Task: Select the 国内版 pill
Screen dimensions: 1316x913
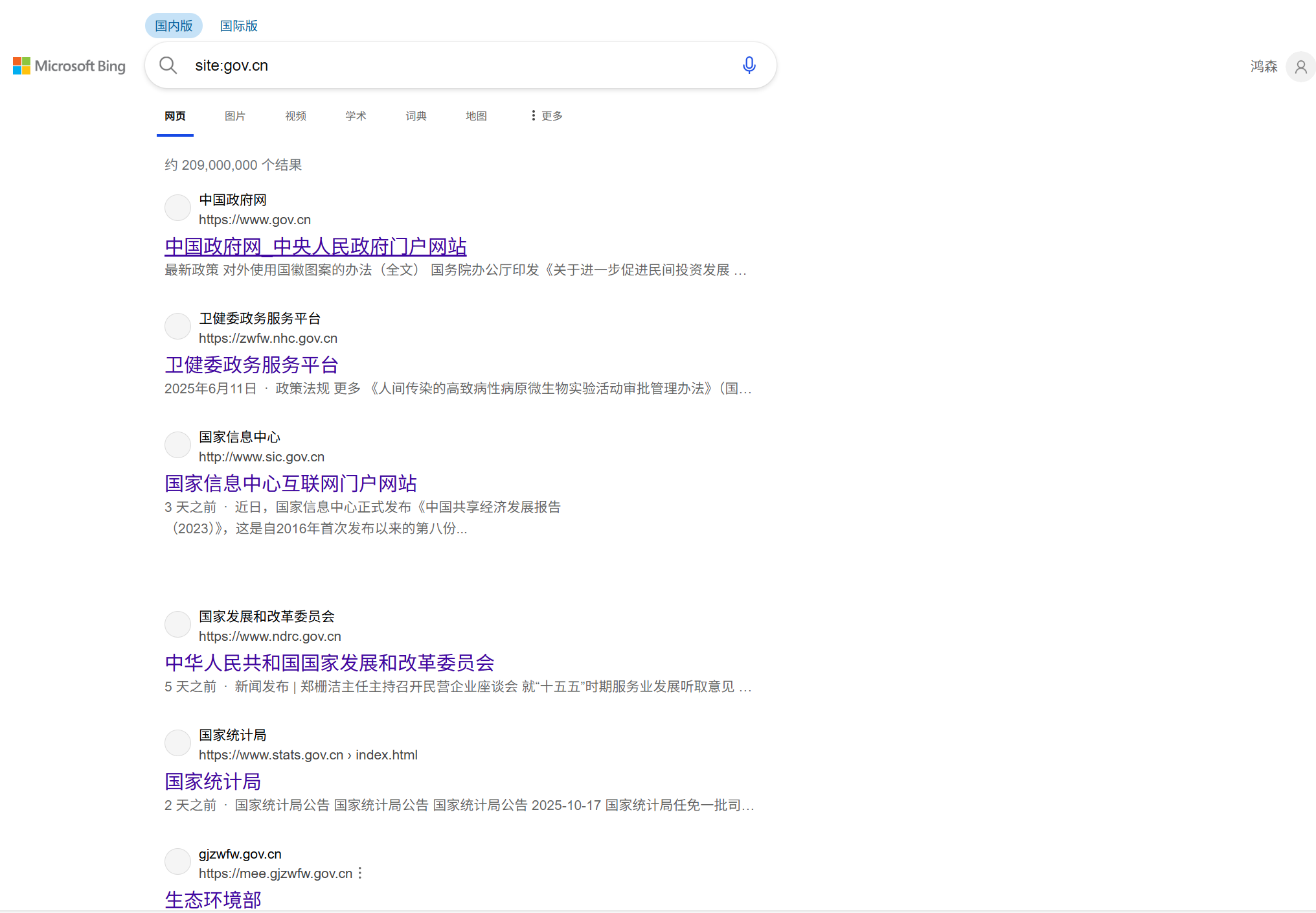Action: pos(173,25)
